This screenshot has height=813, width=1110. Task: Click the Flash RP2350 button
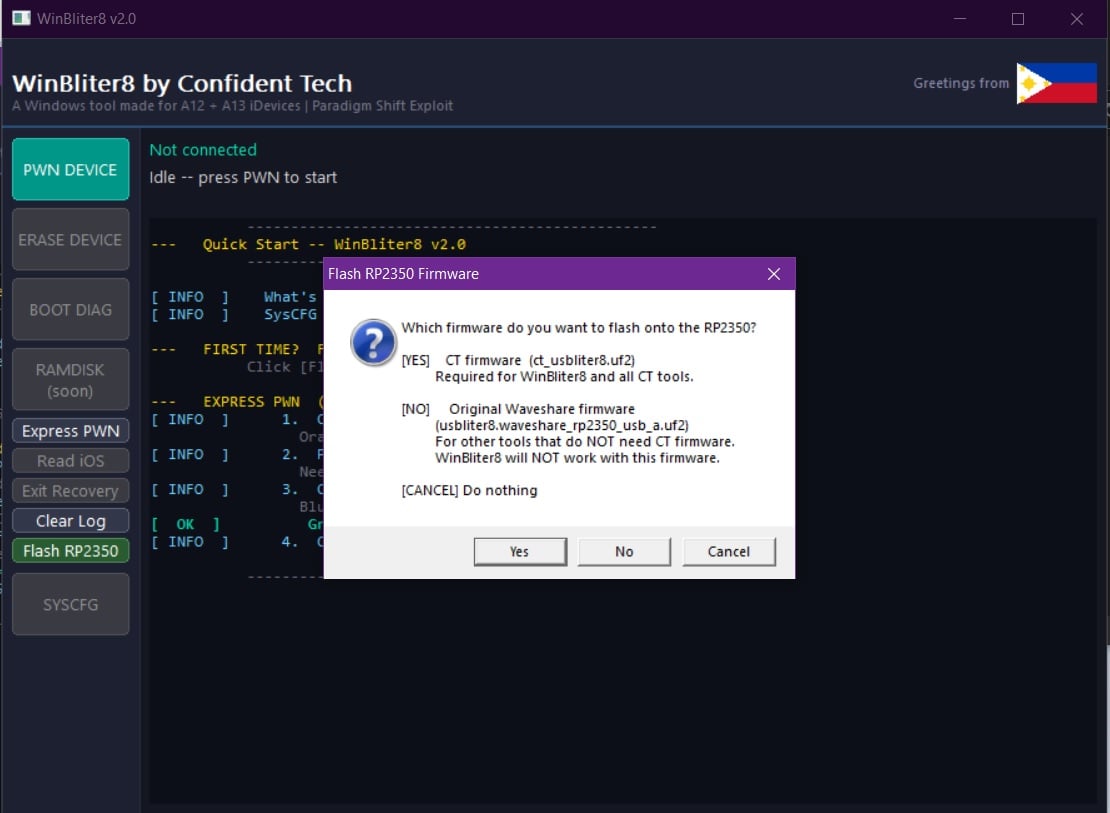[70, 550]
